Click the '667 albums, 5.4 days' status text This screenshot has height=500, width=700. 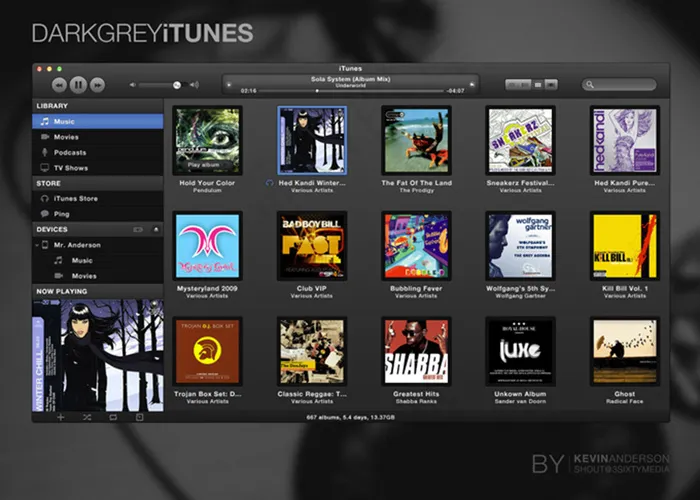(x=350, y=417)
